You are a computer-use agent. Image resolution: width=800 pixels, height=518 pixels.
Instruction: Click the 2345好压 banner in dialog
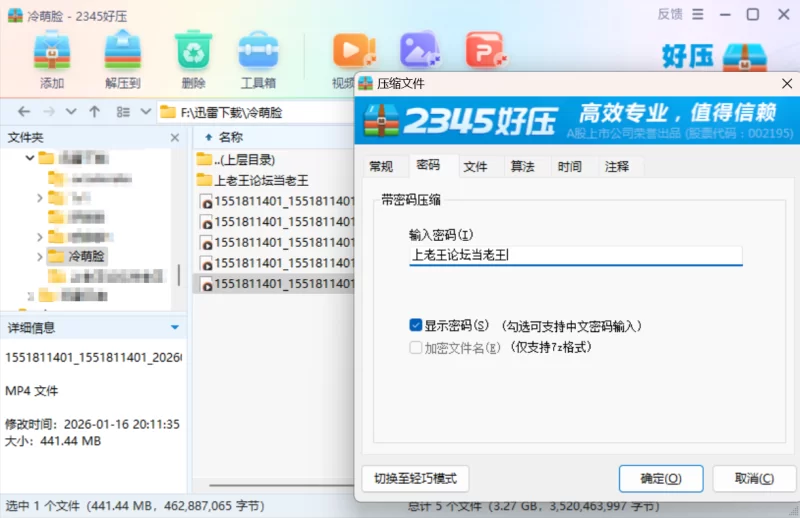[x=577, y=120]
